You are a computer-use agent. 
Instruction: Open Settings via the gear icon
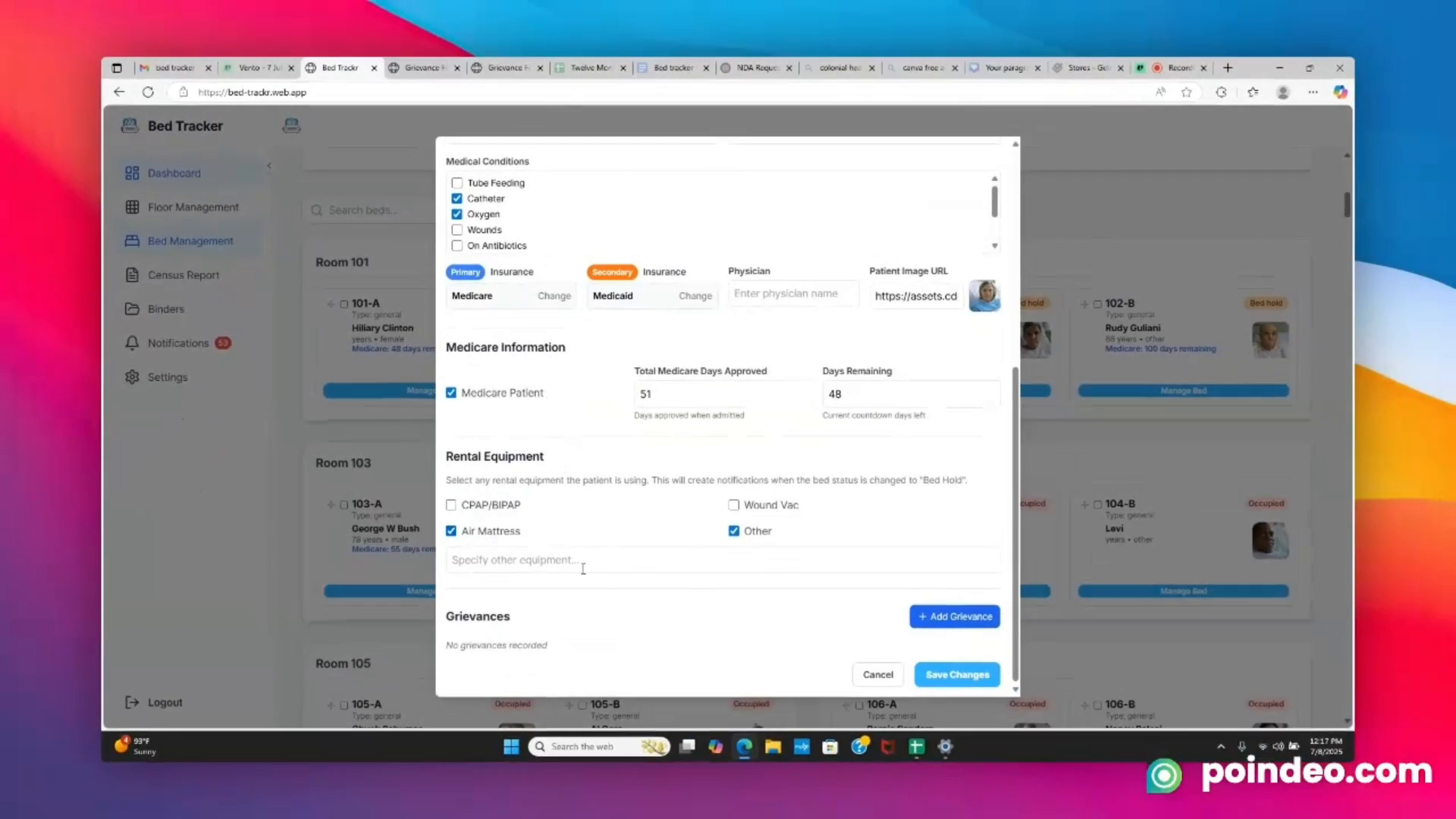(x=132, y=377)
